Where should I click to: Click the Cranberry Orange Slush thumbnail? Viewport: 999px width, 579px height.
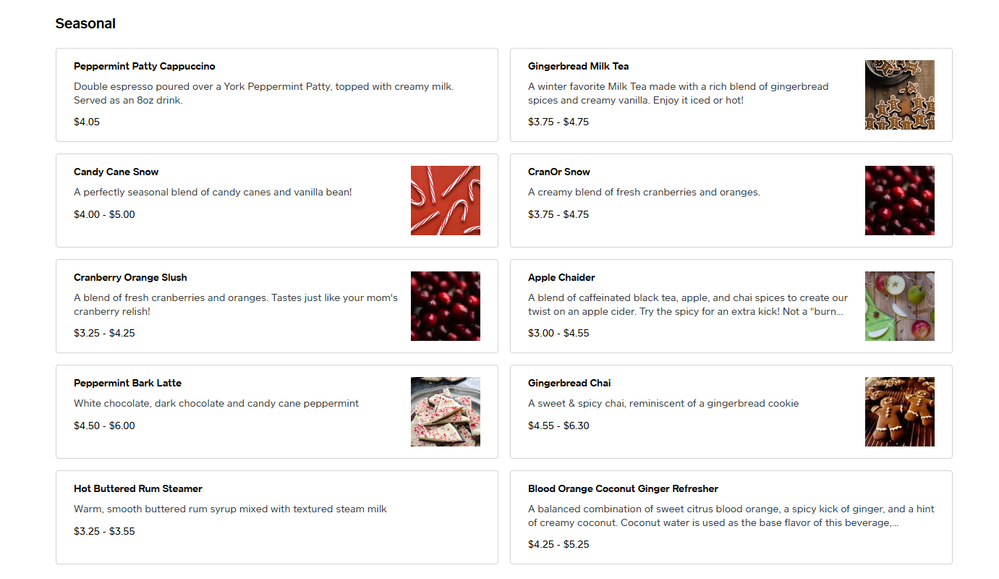pos(445,306)
